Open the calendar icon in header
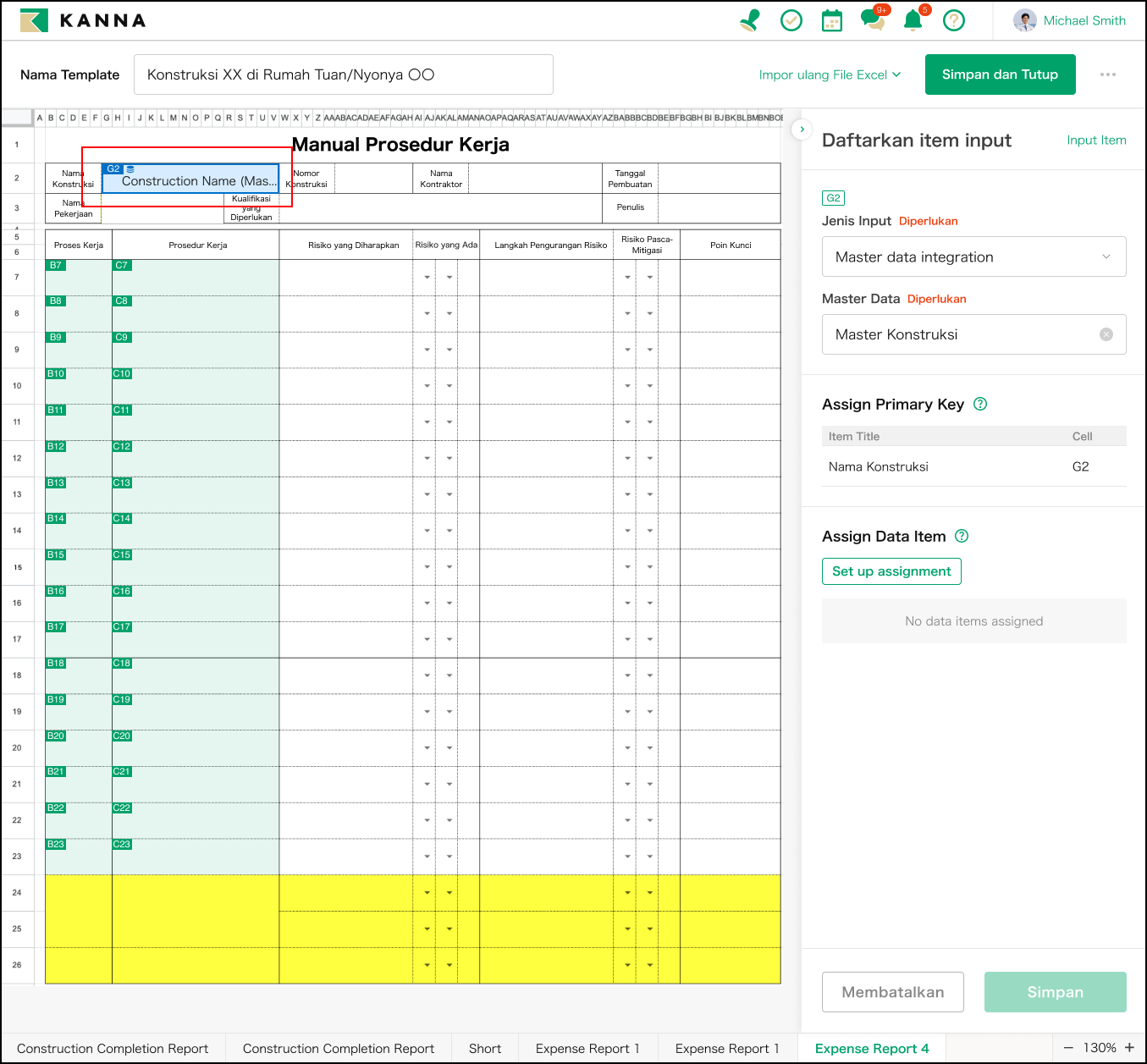1147x1064 pixels. pyautogui.click(x=832, y=20)
